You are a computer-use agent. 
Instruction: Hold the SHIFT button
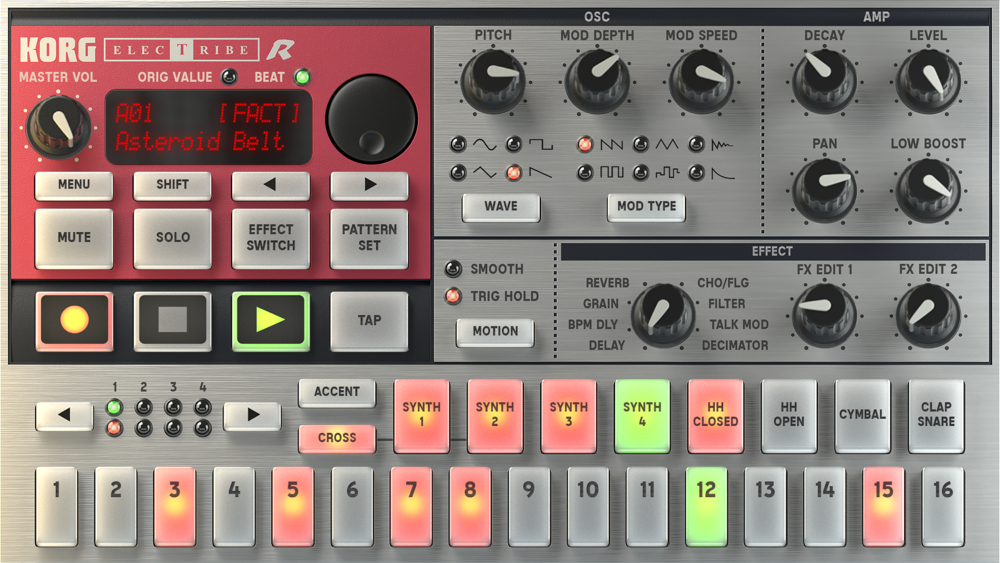172,185
